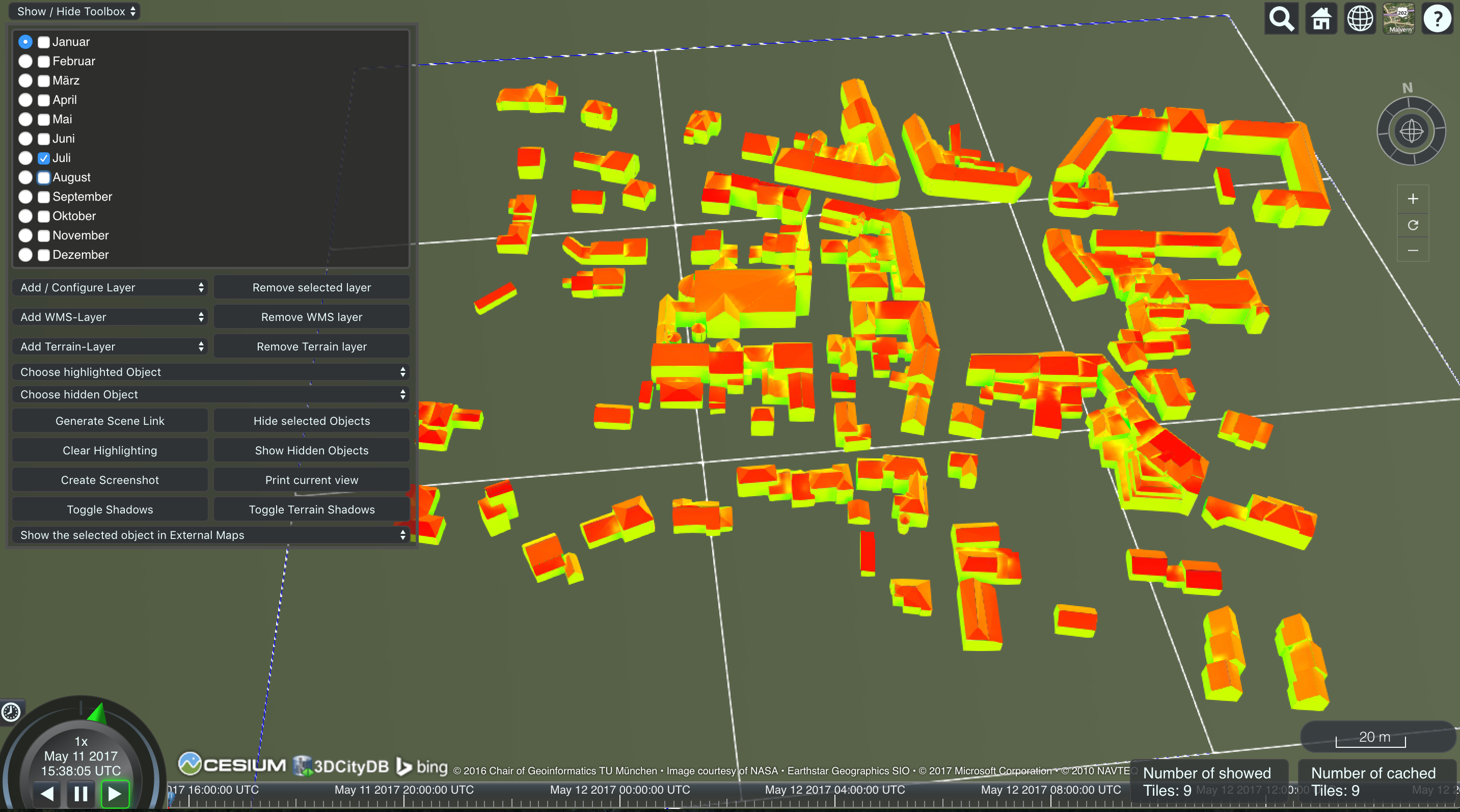Select the Februar radio button

point(25,61)
